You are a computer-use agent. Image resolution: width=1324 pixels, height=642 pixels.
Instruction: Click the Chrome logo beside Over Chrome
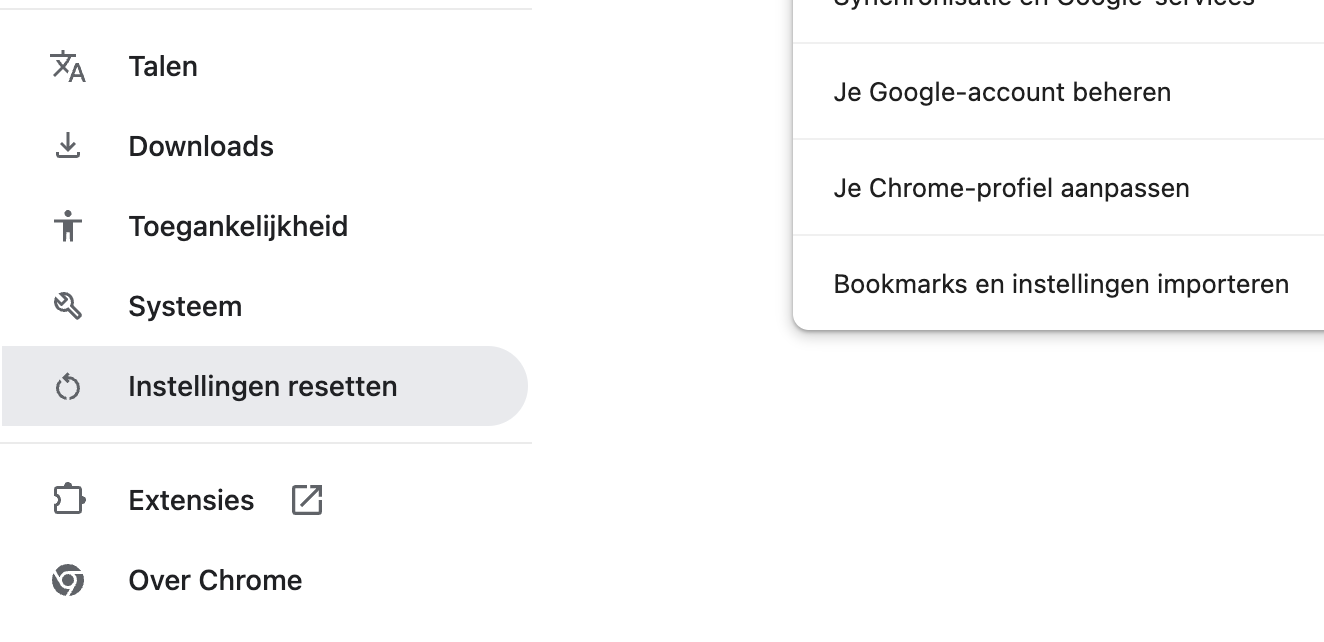click(67, 579)
